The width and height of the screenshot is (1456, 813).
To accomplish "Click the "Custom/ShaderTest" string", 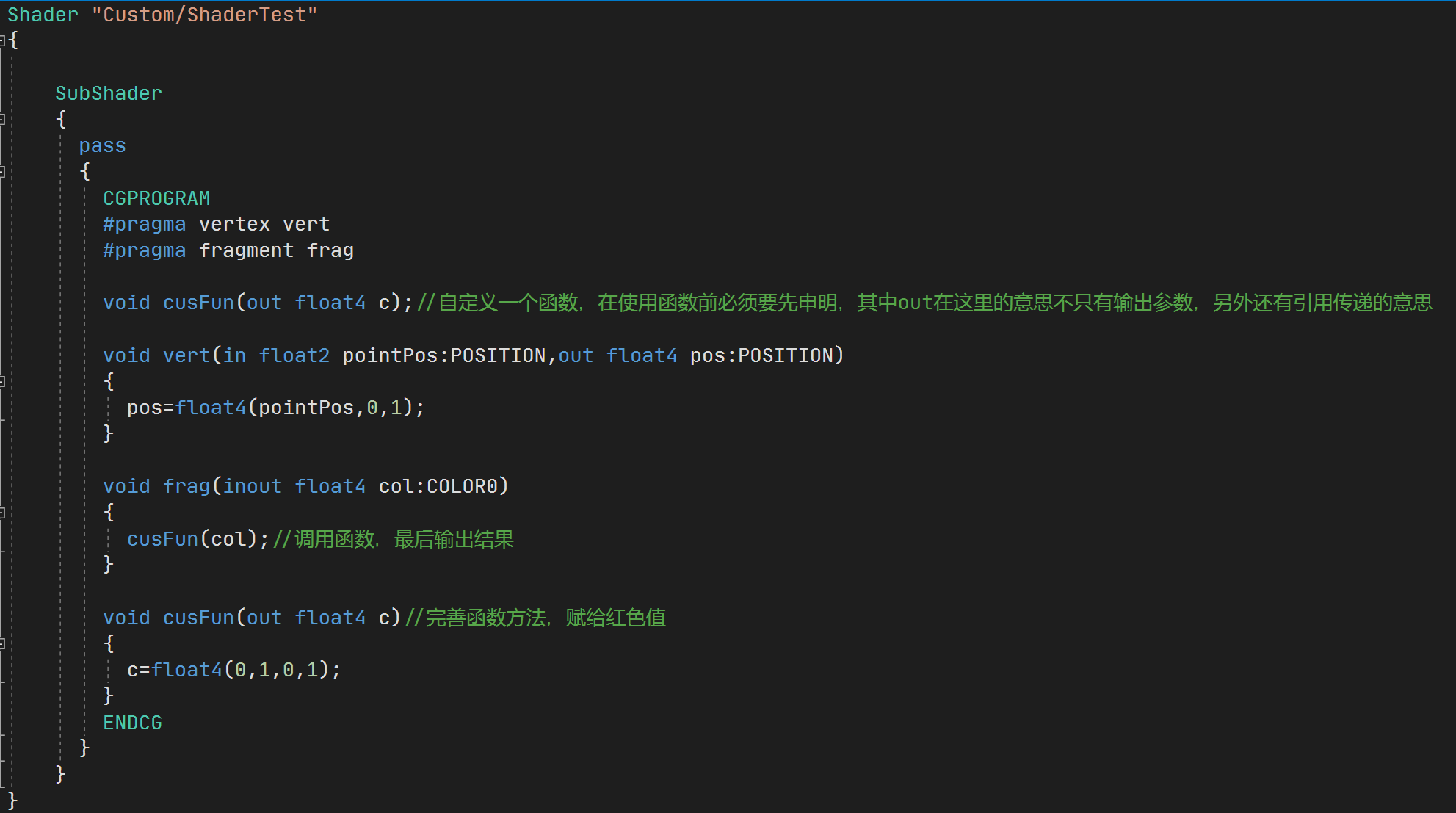I will (204, 15).
